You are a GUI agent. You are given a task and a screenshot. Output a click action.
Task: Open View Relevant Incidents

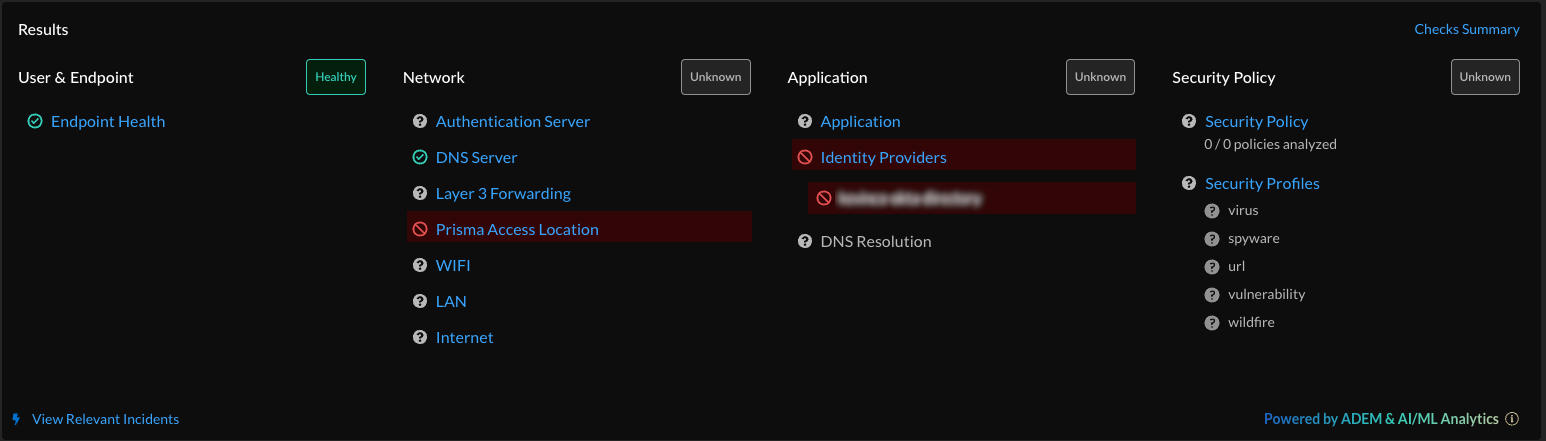[x=105, y=420]
